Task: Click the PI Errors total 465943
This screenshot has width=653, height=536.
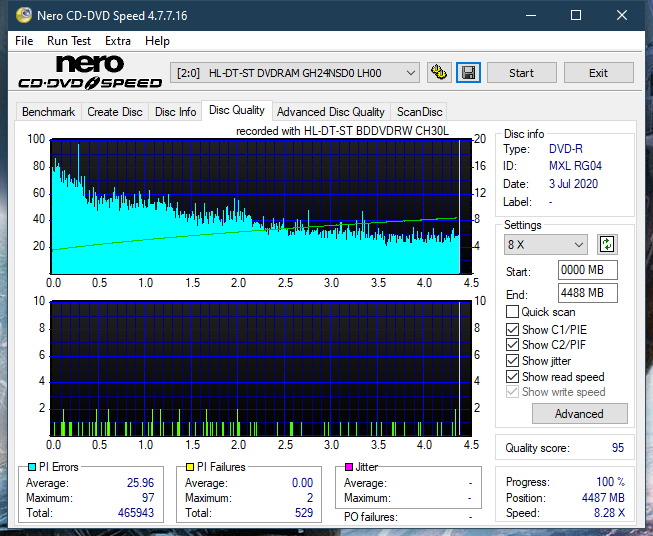Action: 136,512
